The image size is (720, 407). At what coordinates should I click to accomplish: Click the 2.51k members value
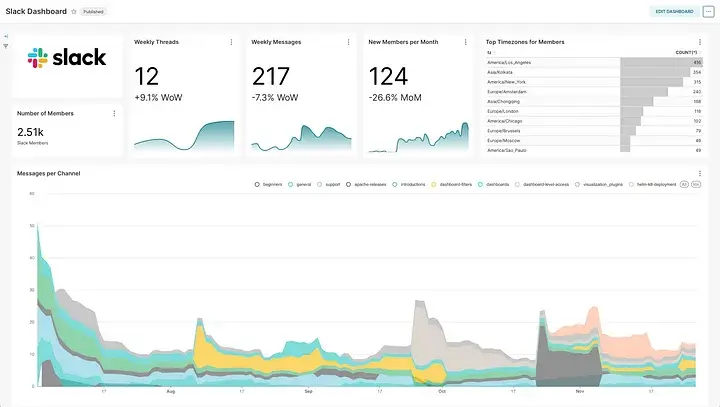click(30, 132)
